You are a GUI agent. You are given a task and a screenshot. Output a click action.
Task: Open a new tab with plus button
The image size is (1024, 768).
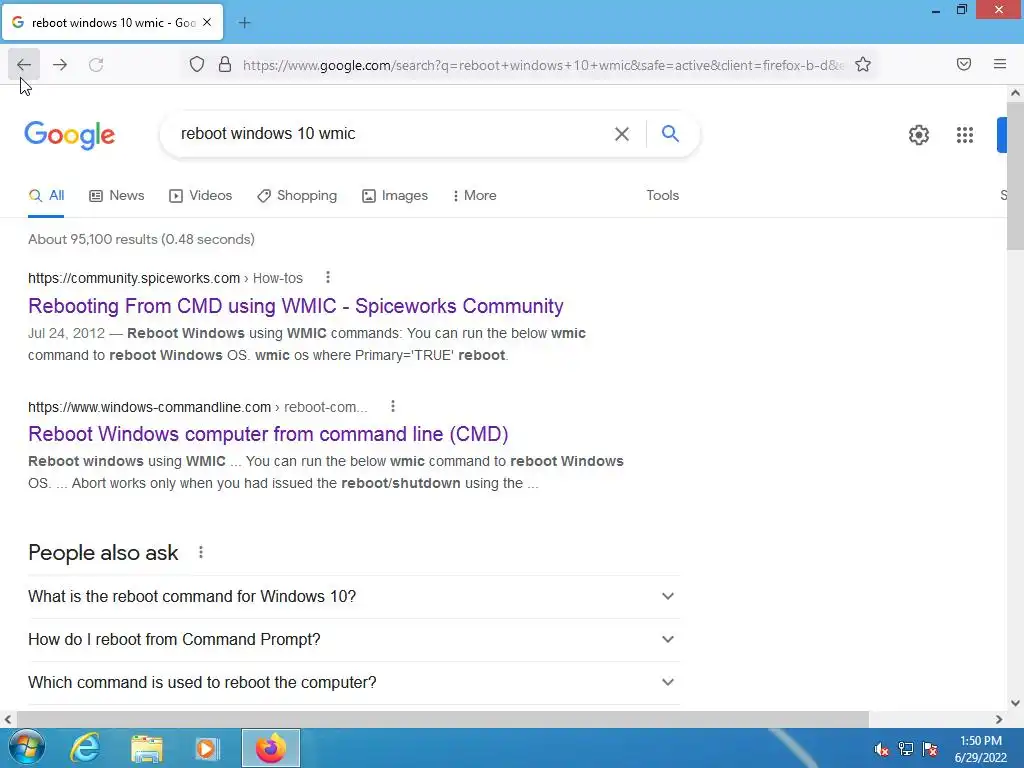(x=244, y=23)
